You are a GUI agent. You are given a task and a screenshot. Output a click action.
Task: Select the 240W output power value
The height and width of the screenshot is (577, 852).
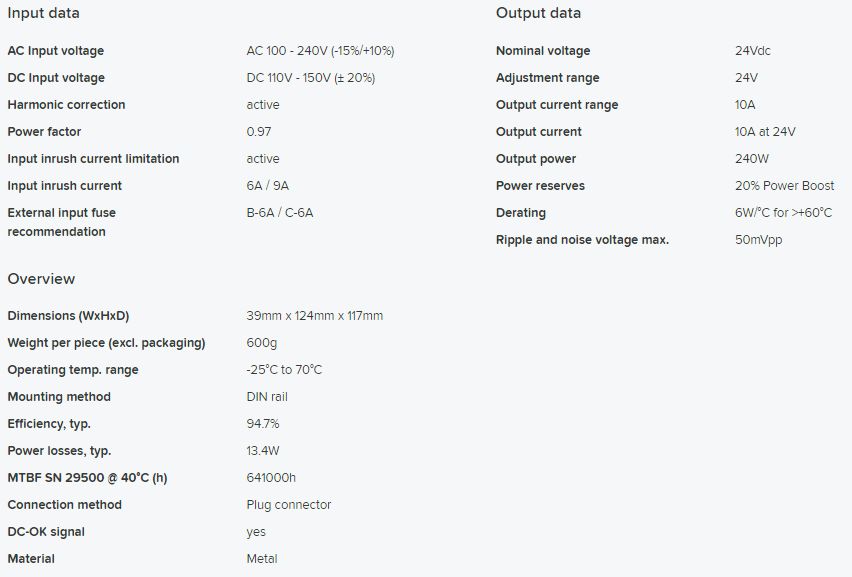point(752,159)
